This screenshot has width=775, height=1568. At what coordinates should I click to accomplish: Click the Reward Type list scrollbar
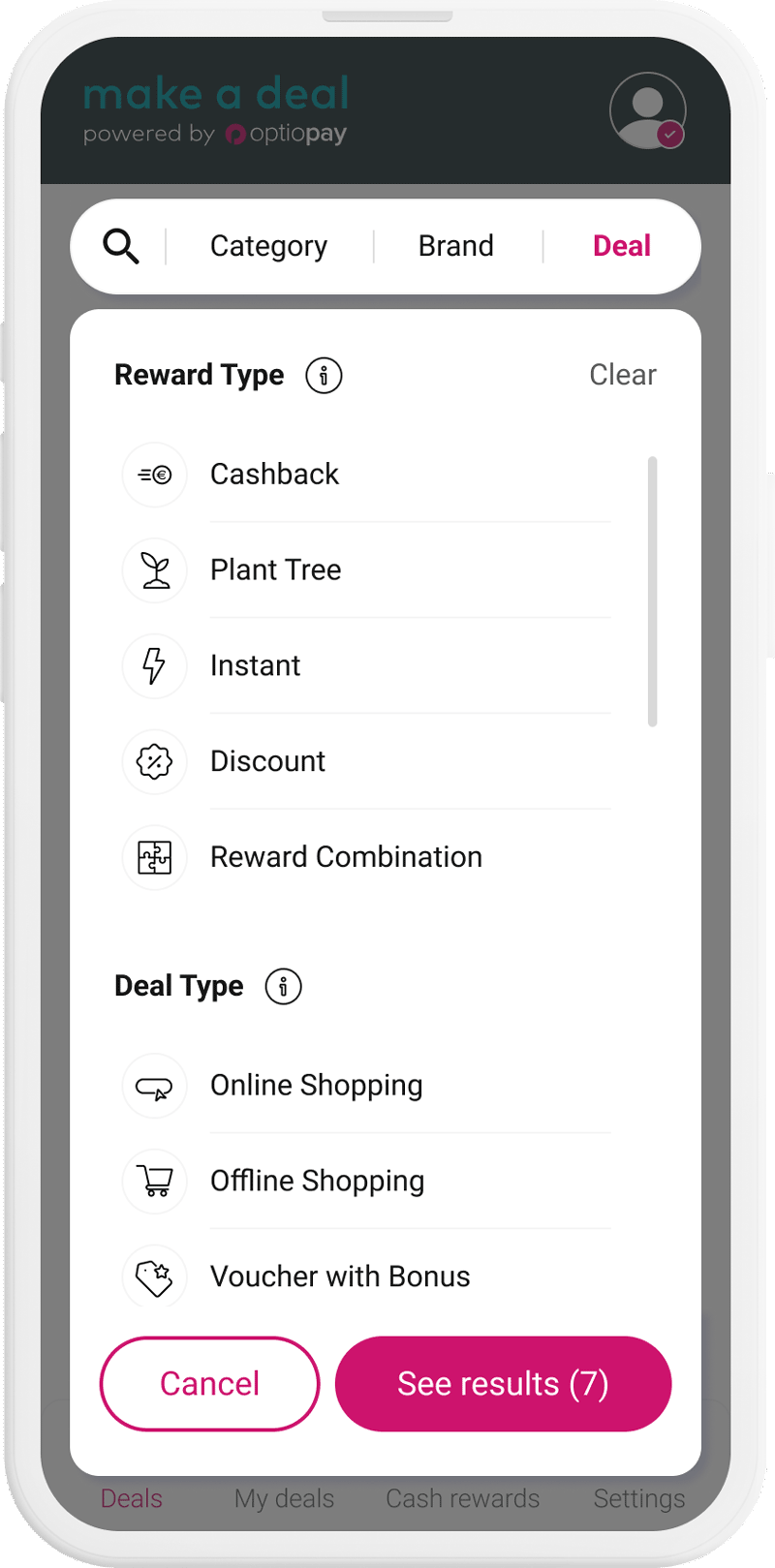coord(653,591)
